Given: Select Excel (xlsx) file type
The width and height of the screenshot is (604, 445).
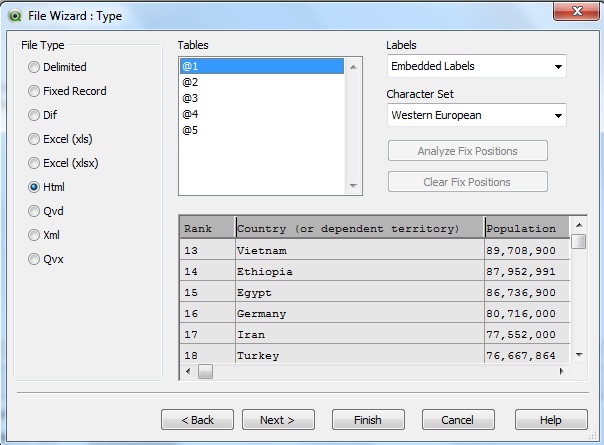Looking at the screenshot, I should pyautogui.click(x=35, y=163).
